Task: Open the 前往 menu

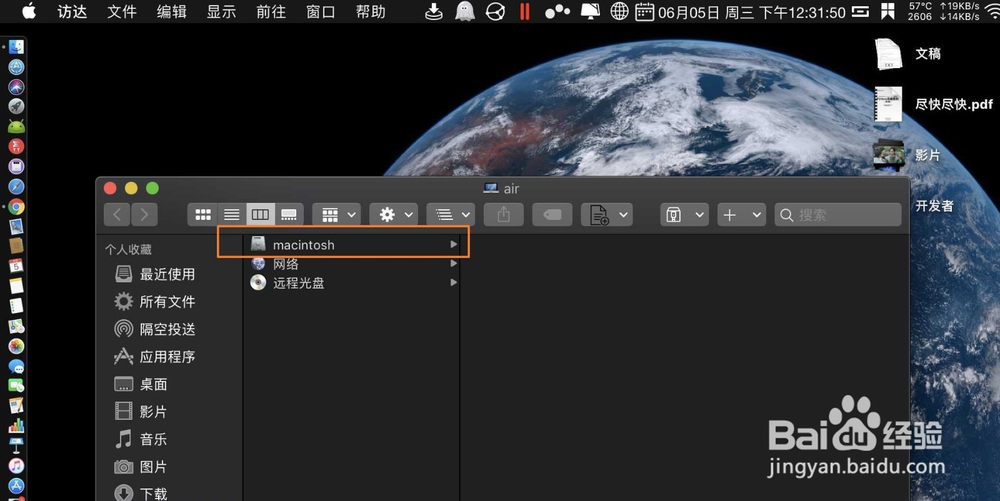Action: 271,11
